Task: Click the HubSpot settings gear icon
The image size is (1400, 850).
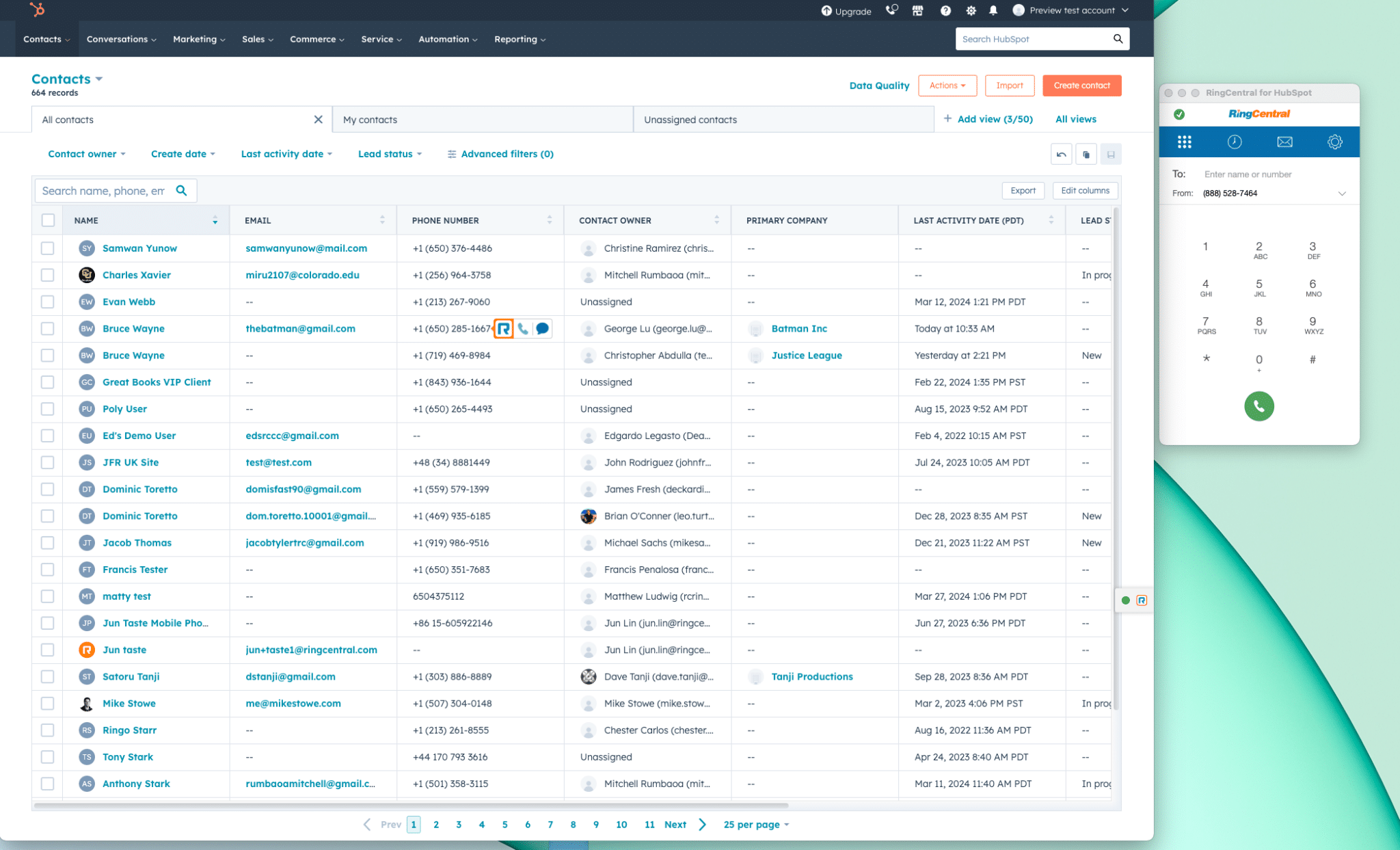Action: tap(969, 11)
